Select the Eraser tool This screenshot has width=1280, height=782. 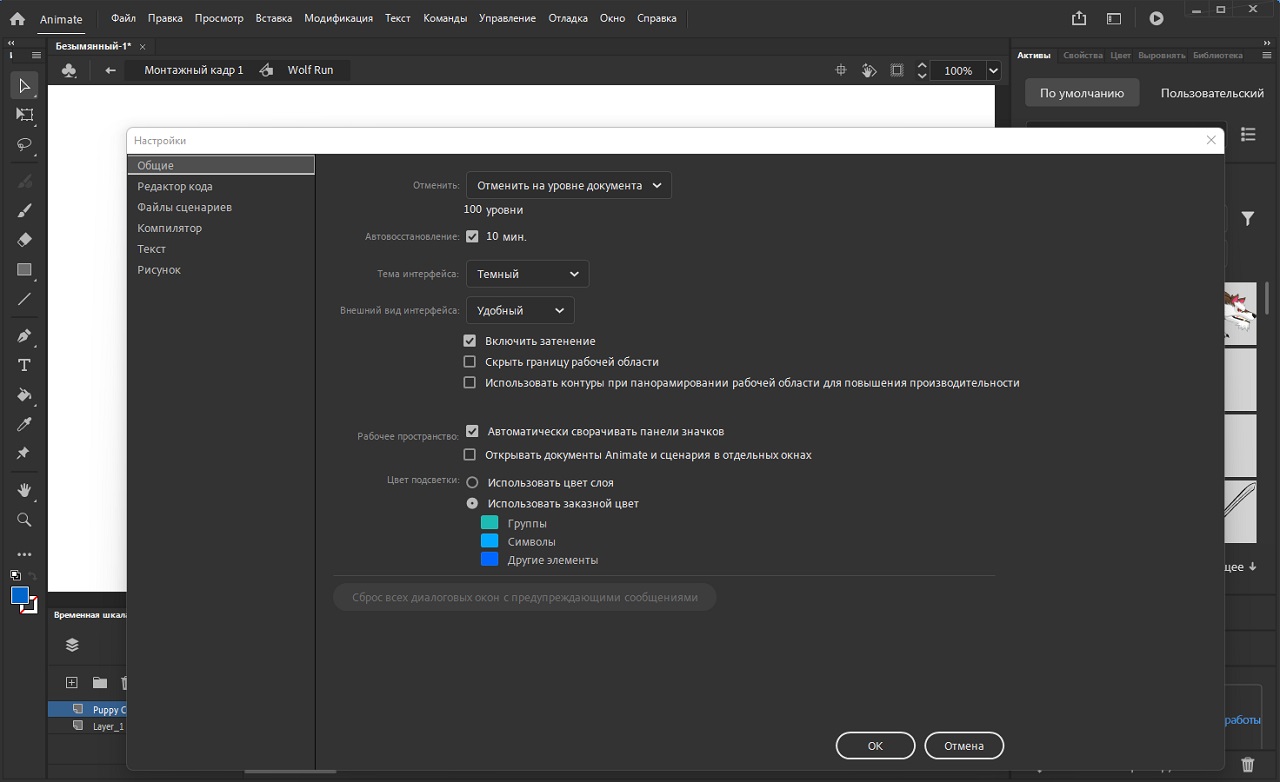[x=25, y=240]
